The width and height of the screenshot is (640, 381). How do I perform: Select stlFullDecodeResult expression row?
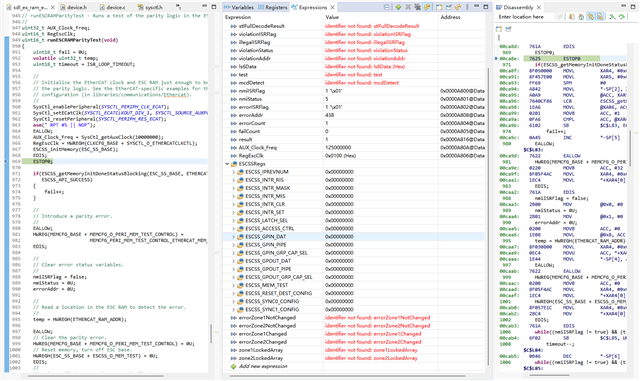[354, 26]
